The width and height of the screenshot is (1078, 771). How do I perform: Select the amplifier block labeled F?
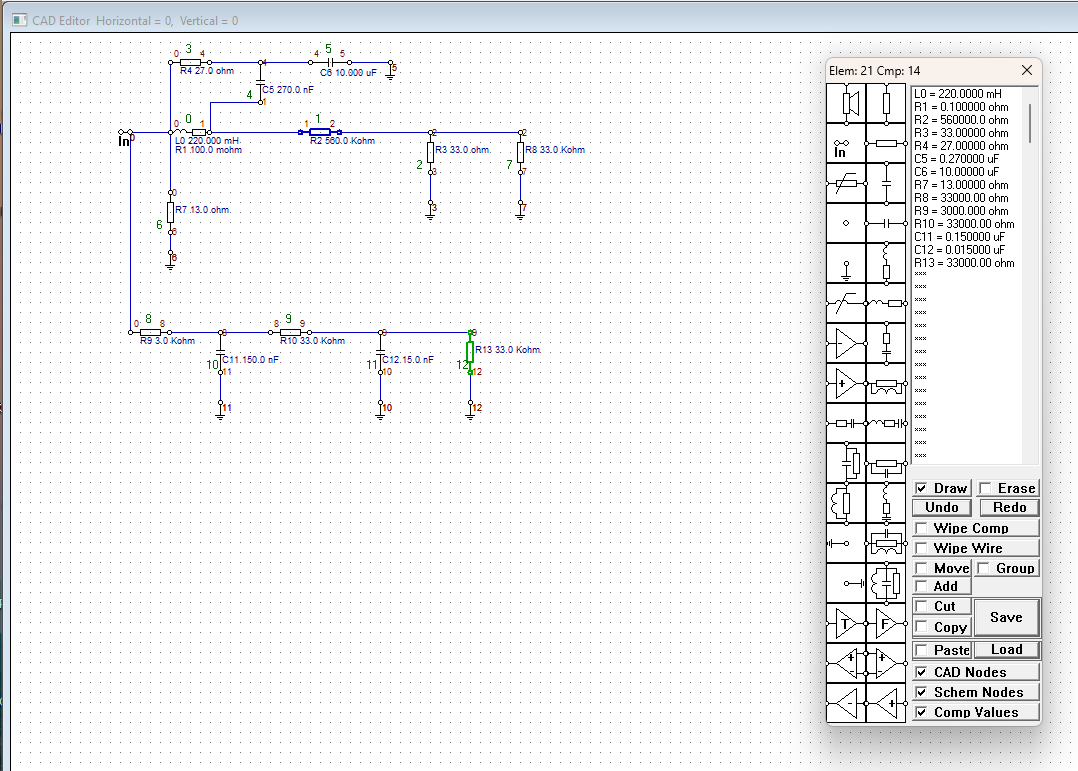tap(885, 625)
